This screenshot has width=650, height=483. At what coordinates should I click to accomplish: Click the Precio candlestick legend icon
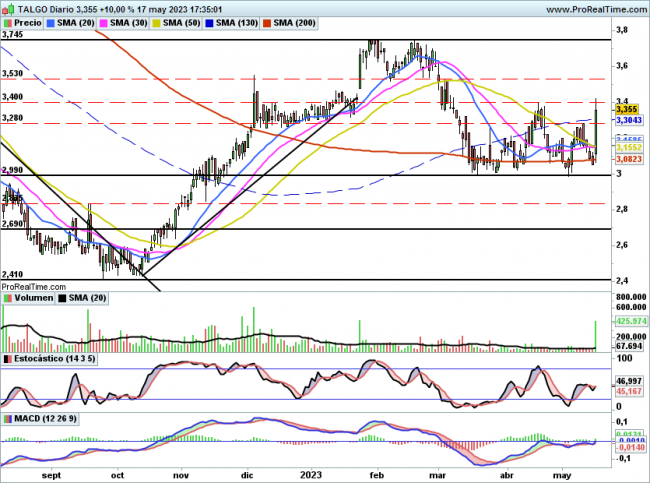(8, 22)
